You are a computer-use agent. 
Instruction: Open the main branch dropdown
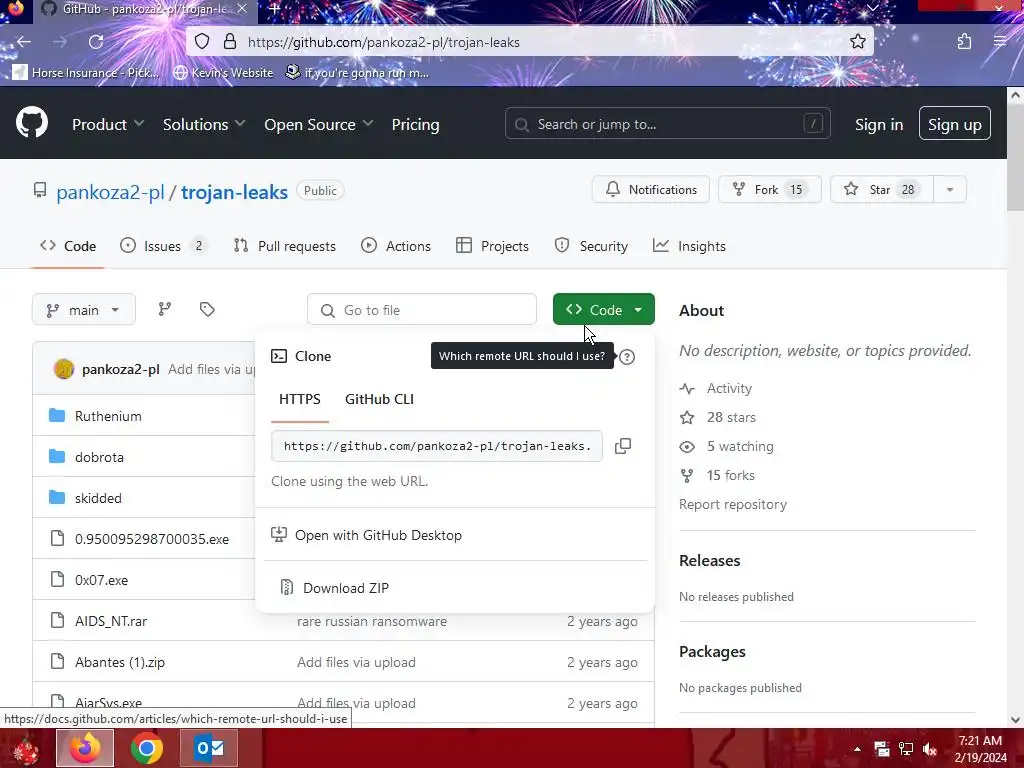[x=84, y=310]
